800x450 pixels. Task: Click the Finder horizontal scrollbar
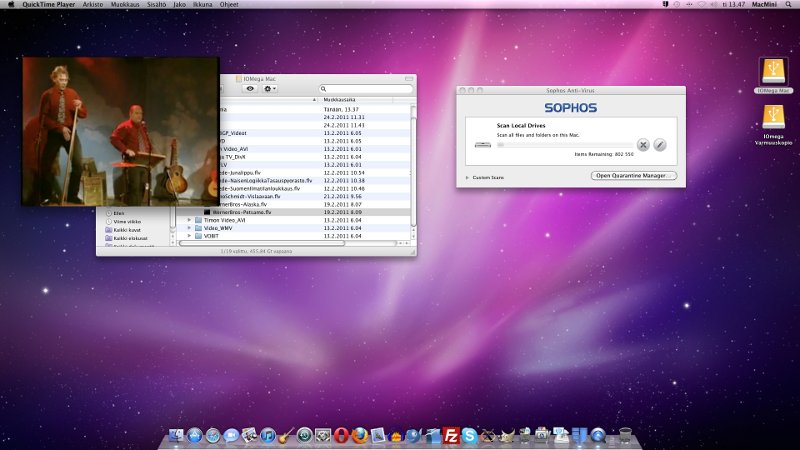tap(262, 243)
